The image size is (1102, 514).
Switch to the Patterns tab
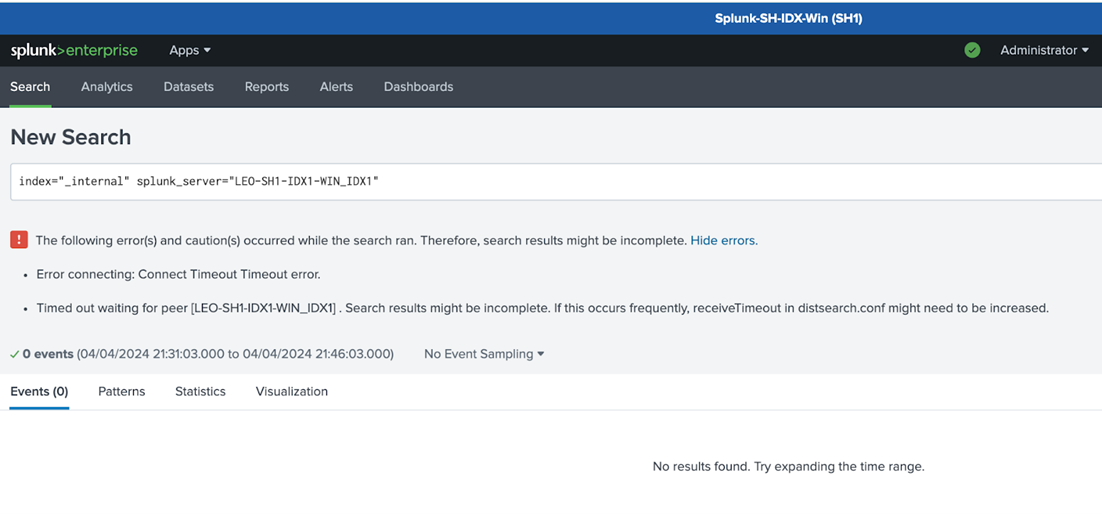pos(122,392)
